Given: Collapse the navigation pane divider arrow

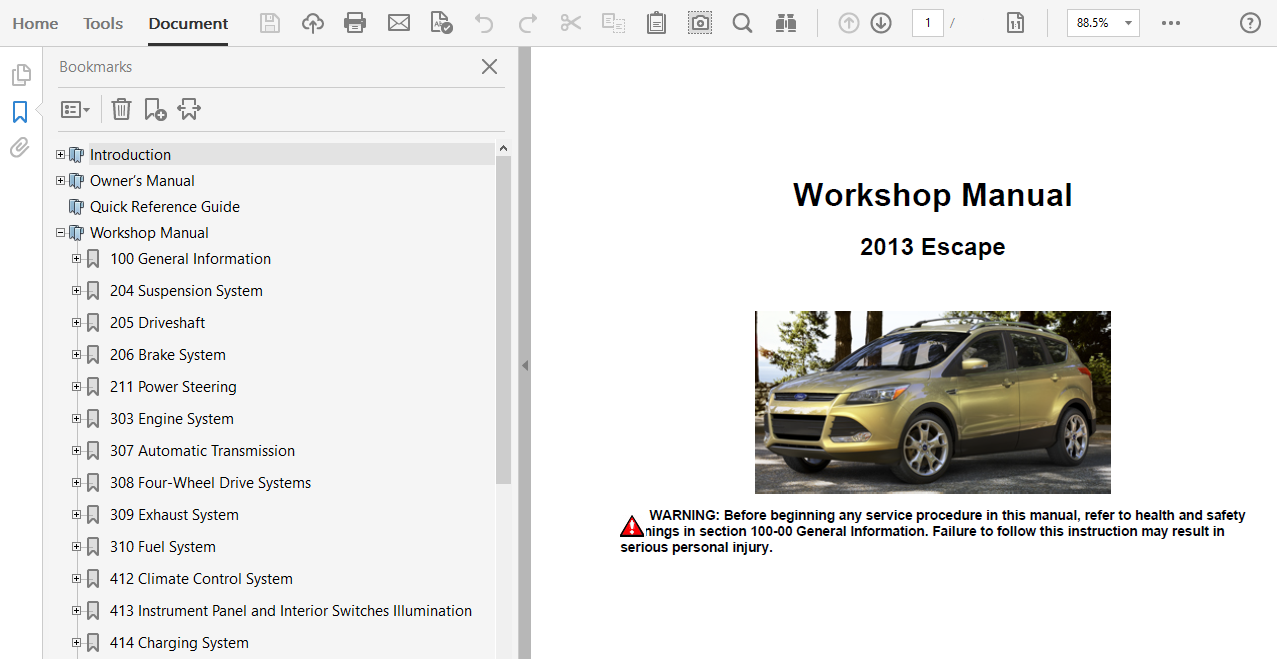Looking at the screenshot, I should (524, 366).
